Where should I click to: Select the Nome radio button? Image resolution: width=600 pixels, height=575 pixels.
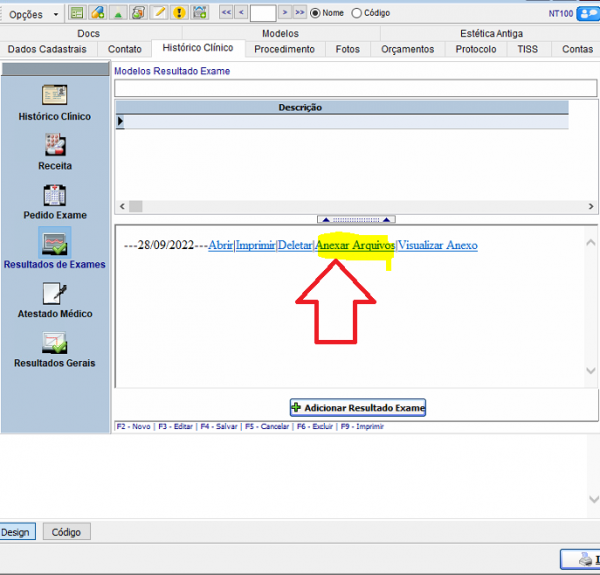[x=316, y=13]
